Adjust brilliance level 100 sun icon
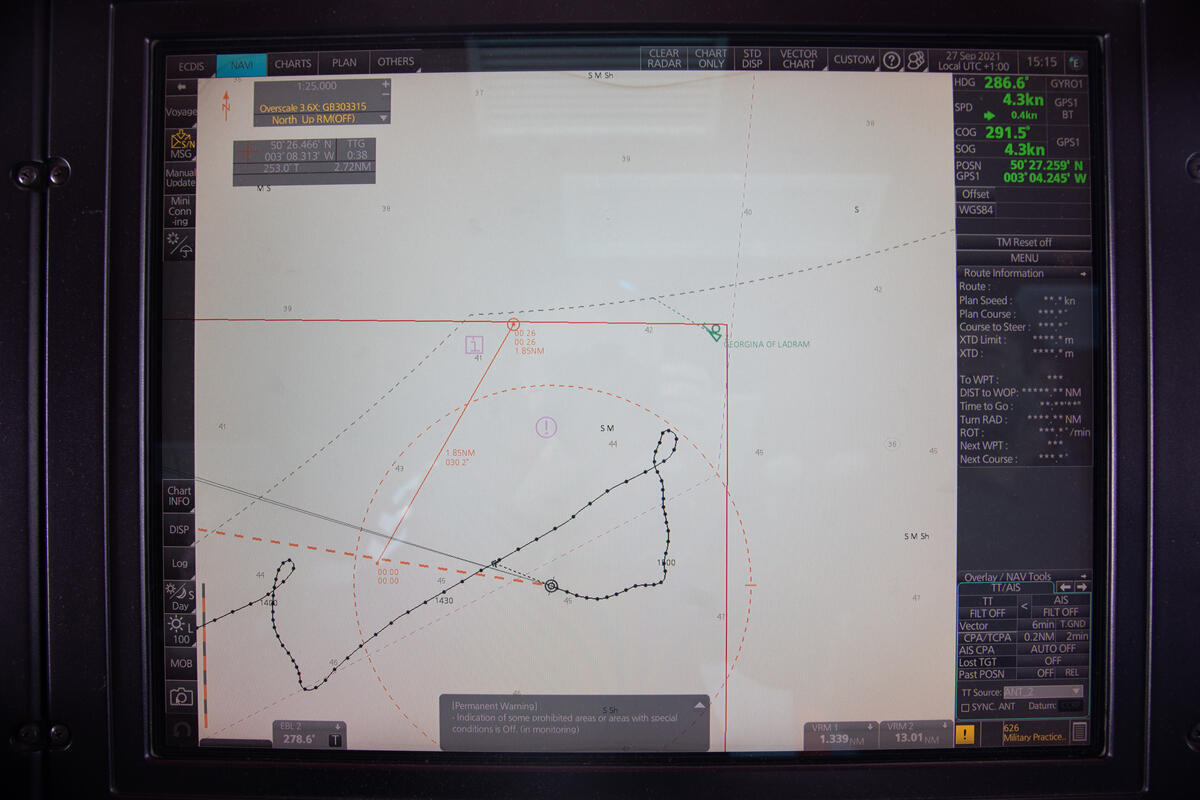Viewport: 1200px width, 800px height. [180, 630]
